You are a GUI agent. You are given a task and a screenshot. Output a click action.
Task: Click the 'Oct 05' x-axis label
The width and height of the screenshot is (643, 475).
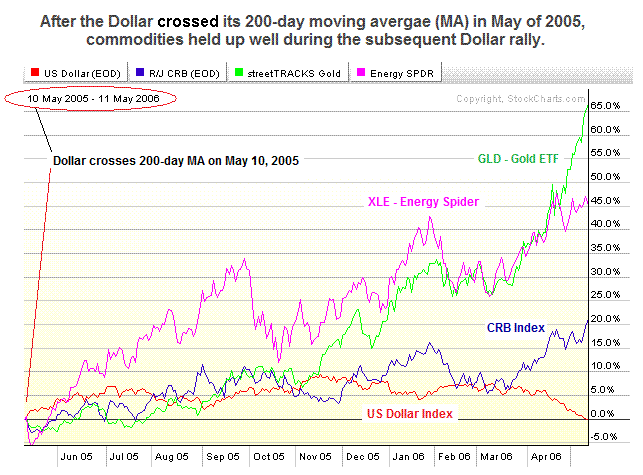tap(269, 457)
